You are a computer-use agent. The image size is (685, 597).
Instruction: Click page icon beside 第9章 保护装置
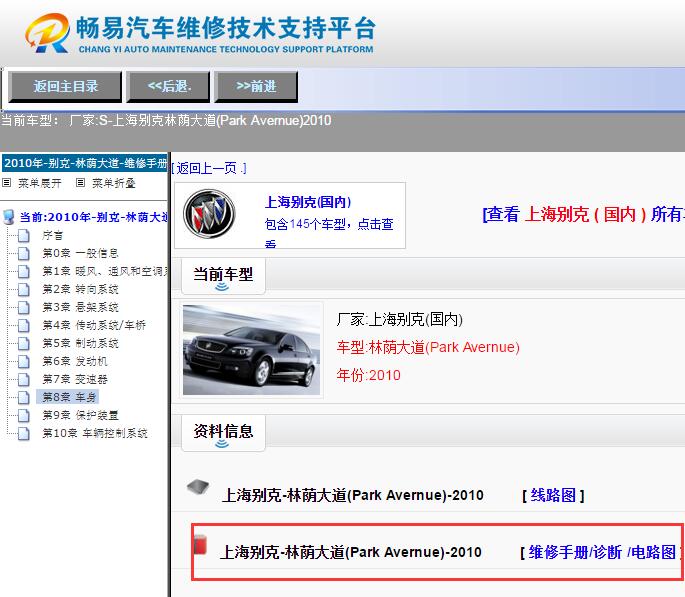coord(24,415)
